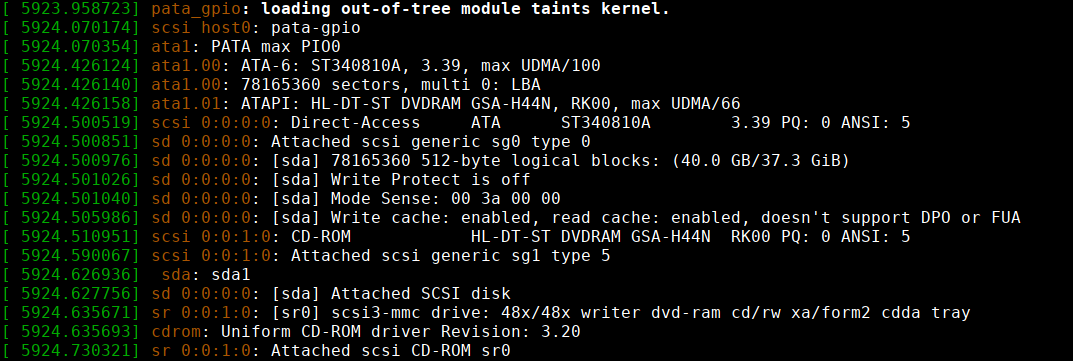This screenshot has height=361, width=1073.
Task: Click 'Uniform CD-ROM driver Revision: 3.20'
Action: [x=400, y=332]
